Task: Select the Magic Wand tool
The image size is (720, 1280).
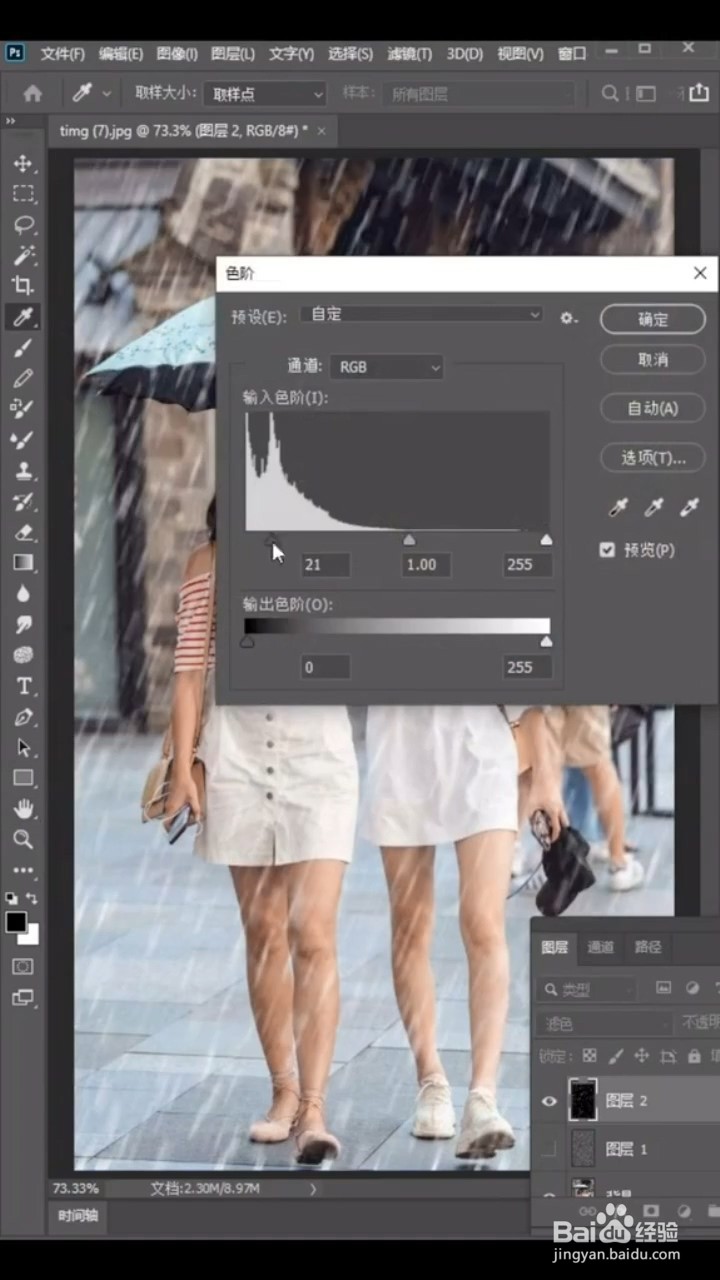Action: tap(23, 255)
